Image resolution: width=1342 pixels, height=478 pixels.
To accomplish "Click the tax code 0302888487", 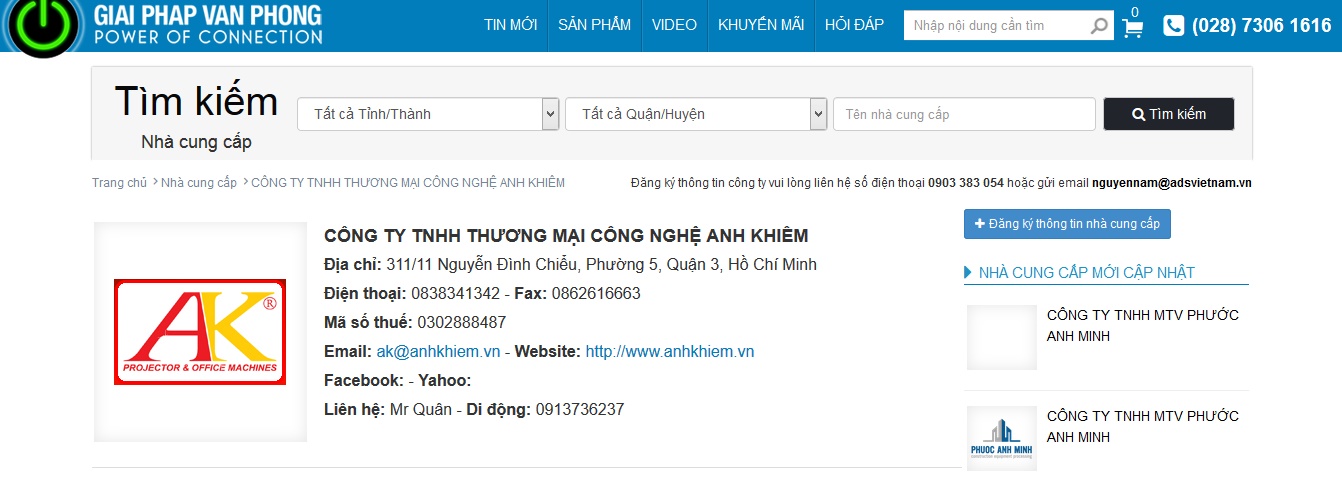I will click(462, 323).
